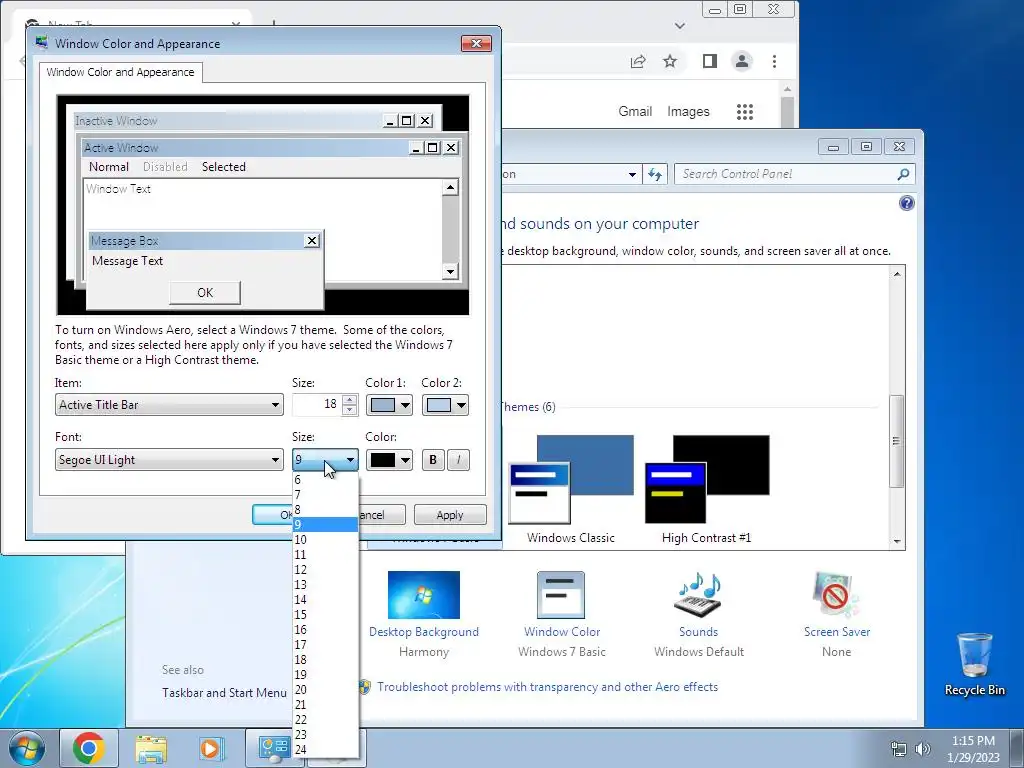Click Troubleshoot transparency and Aero effects link
The width and height of the screenshot is (1024, 768).
547,687
